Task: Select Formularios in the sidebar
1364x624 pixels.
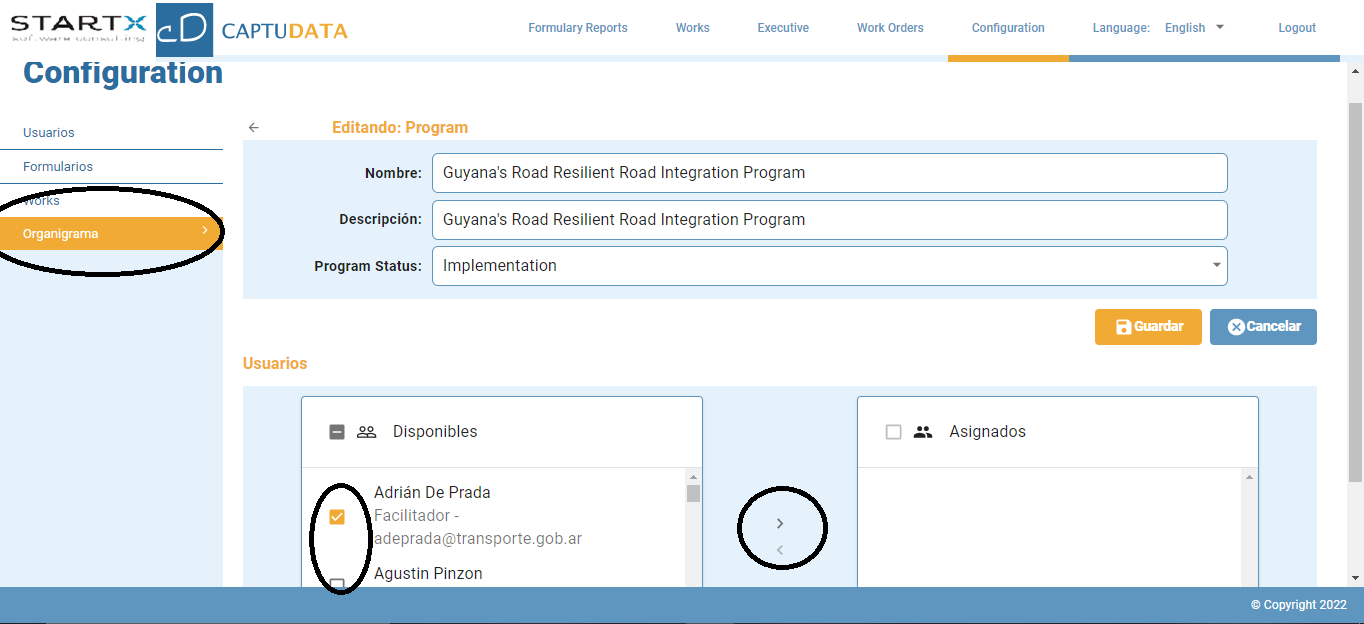Action: click(x=58, y=167)
